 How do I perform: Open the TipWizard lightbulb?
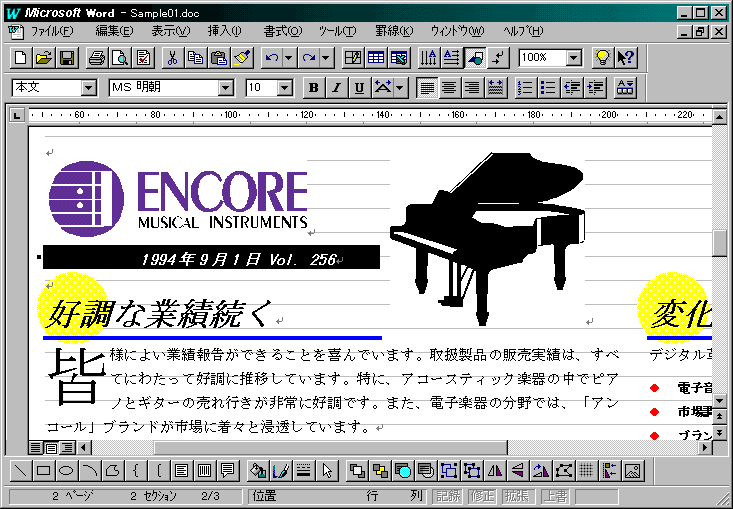point(603,58)
